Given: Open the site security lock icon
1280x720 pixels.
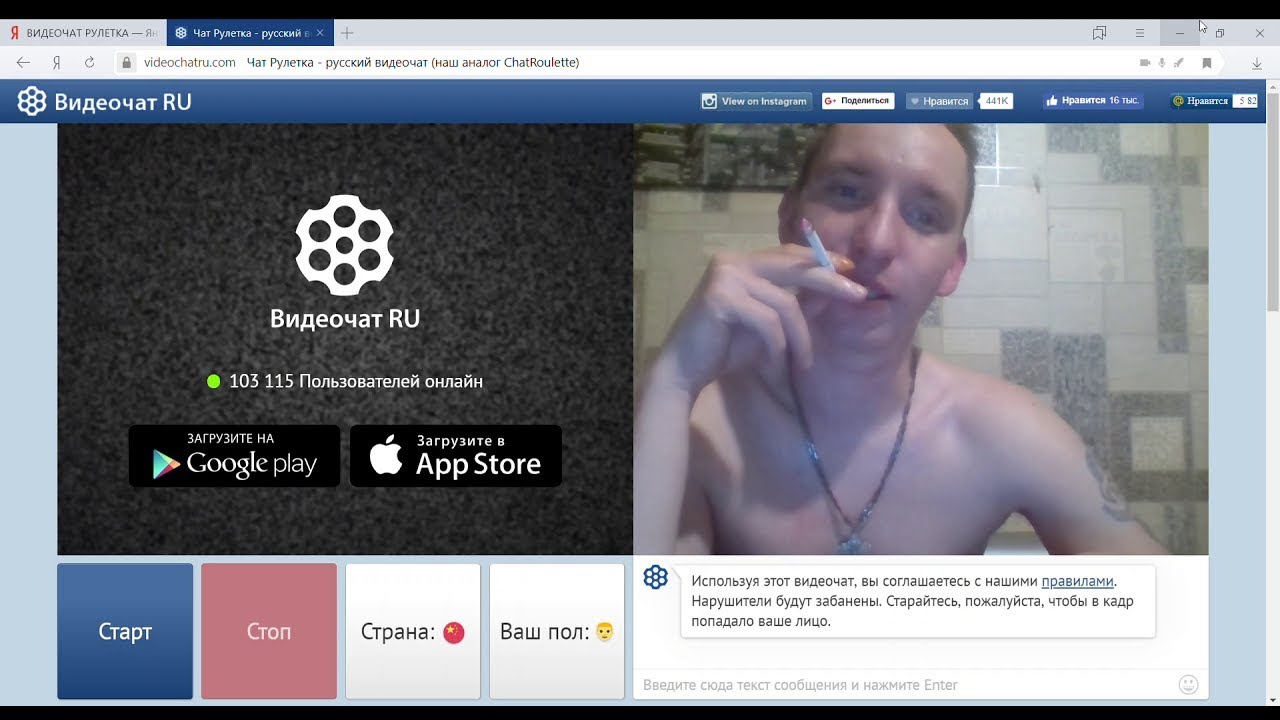Looking at the screenshot, I should click(x=126, y=62).
